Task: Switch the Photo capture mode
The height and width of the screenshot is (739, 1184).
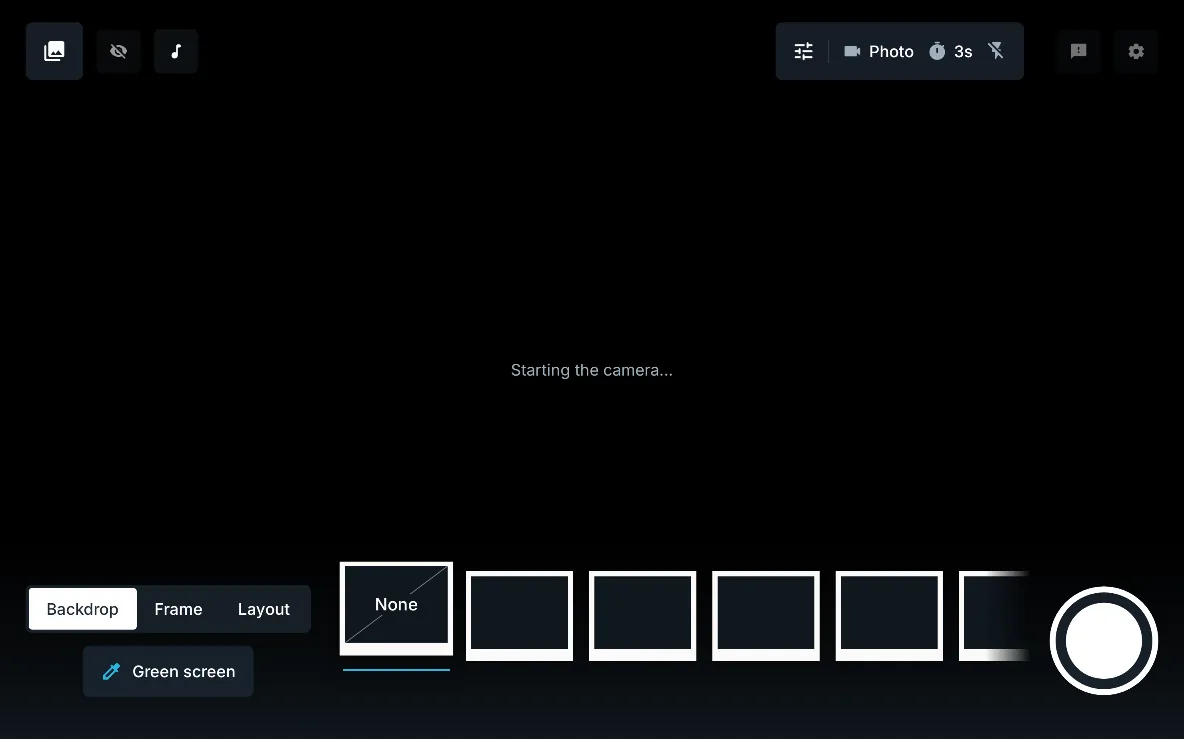Action: 879,51
